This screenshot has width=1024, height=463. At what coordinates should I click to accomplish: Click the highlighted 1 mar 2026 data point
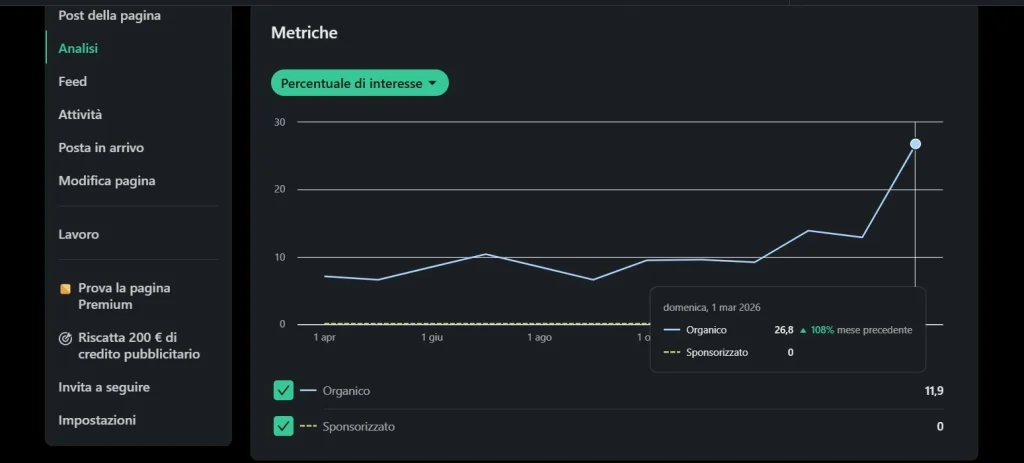pyautogui.click(x=916, y=144)
